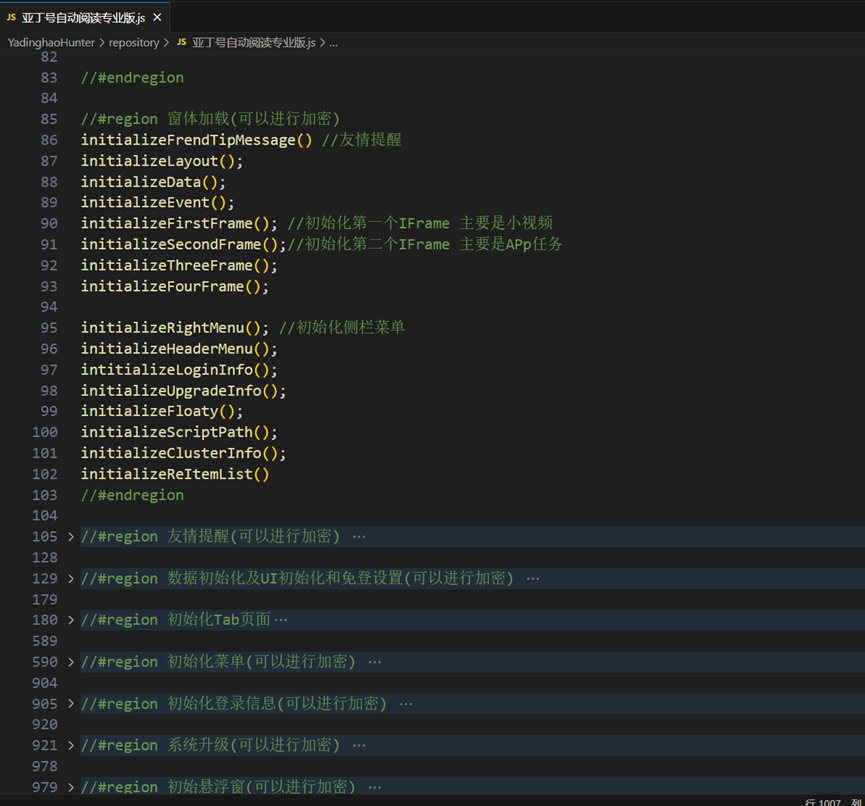The width and height of the screenshot is (865, 806).
Task: Click the initializeSecondFrame call
Action: click(x=183, y=244)
